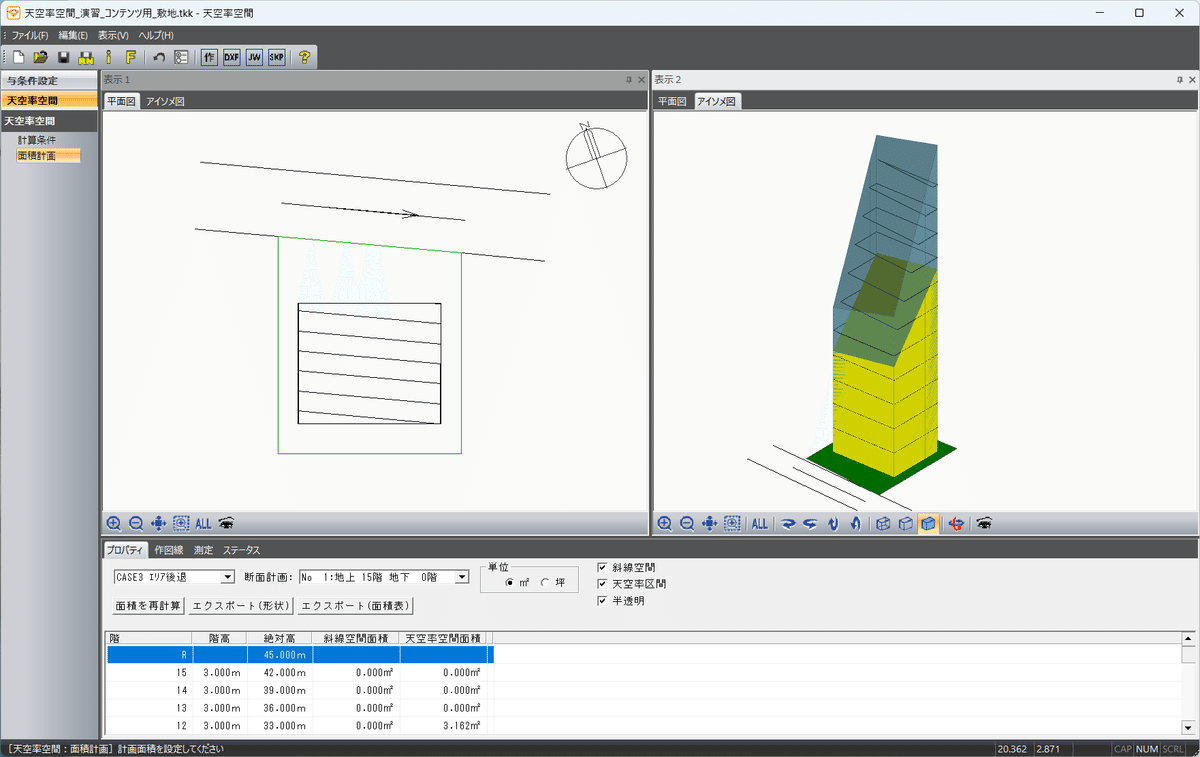Rotate 表示2 view right arrow

coord(788,523)
